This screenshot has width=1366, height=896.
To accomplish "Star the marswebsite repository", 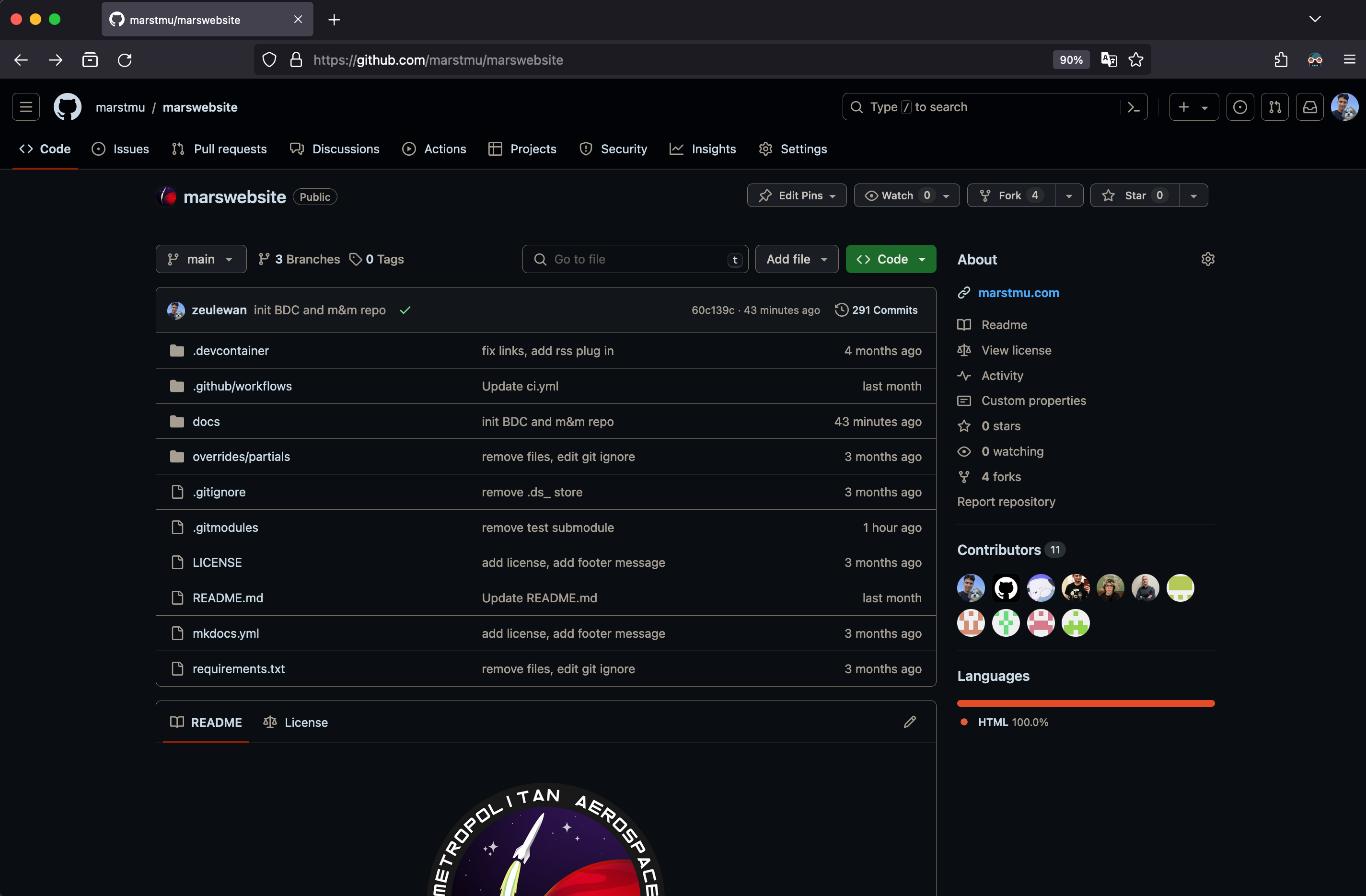I will [1134, 195].
